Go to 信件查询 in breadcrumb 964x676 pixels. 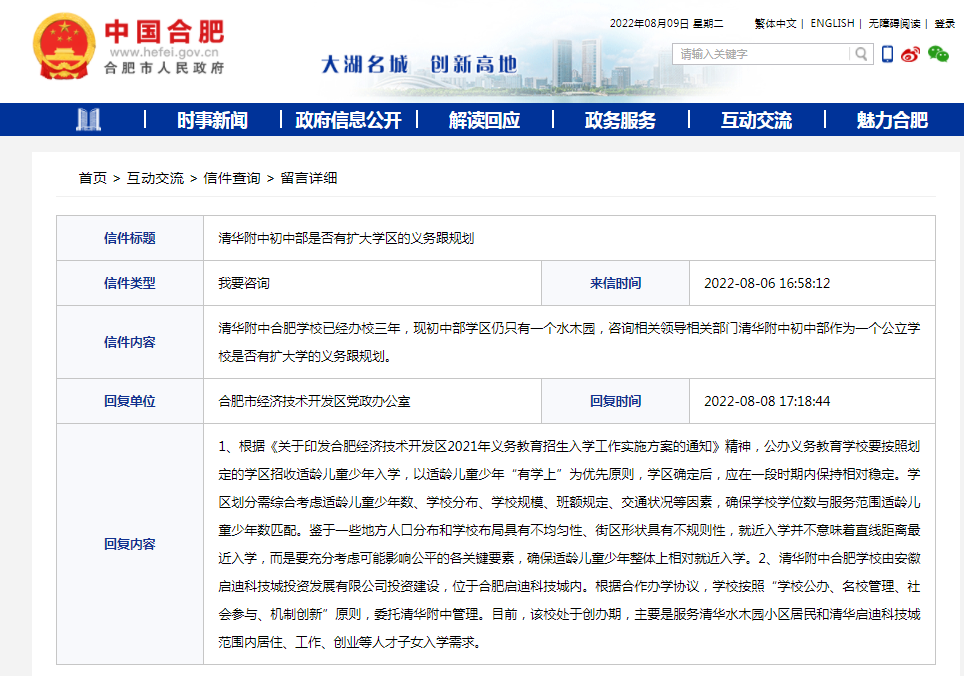[x=232, y=178]
